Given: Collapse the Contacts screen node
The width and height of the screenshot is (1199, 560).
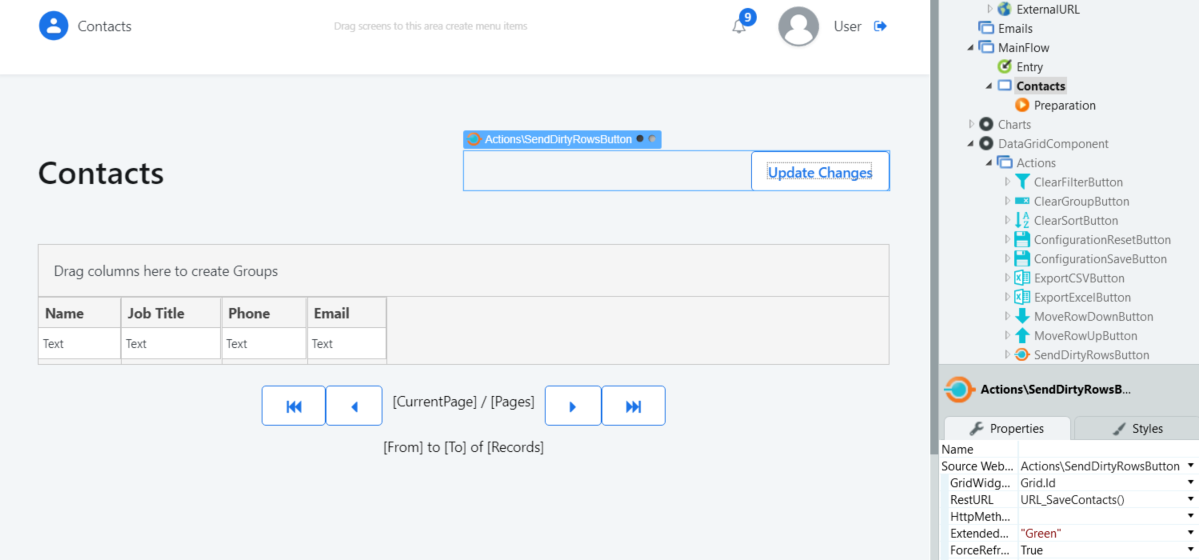Looking at the screenshot, I should tap(989, 86).
